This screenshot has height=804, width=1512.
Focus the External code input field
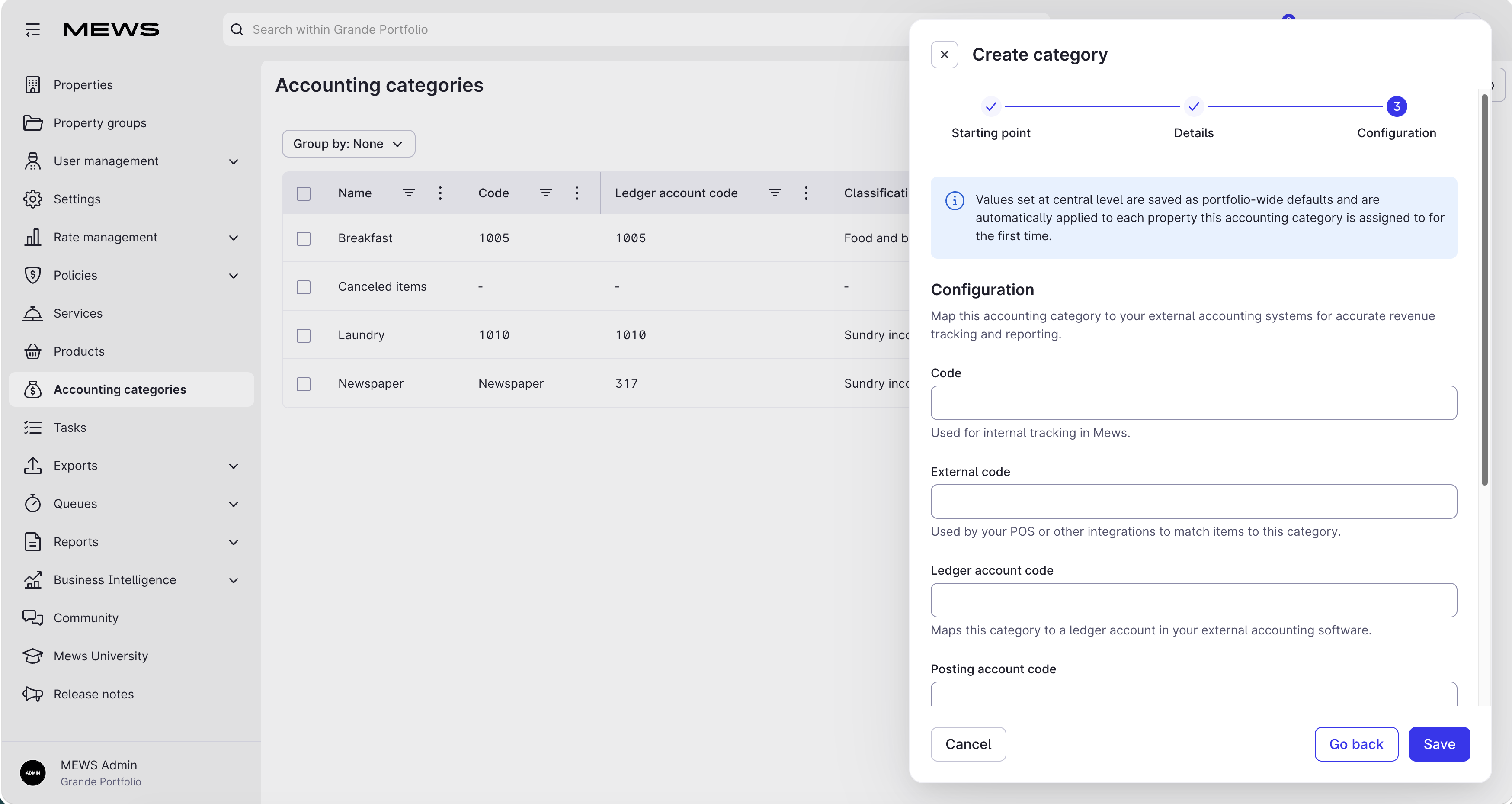tap(1193, 502)
